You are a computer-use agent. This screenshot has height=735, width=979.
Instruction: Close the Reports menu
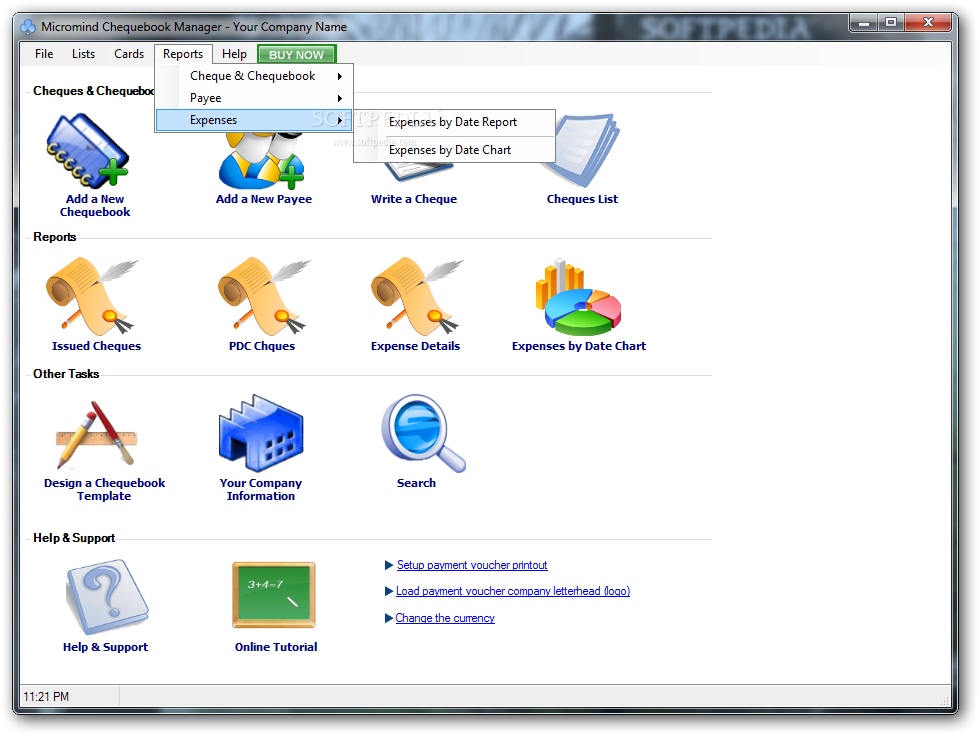183,54
